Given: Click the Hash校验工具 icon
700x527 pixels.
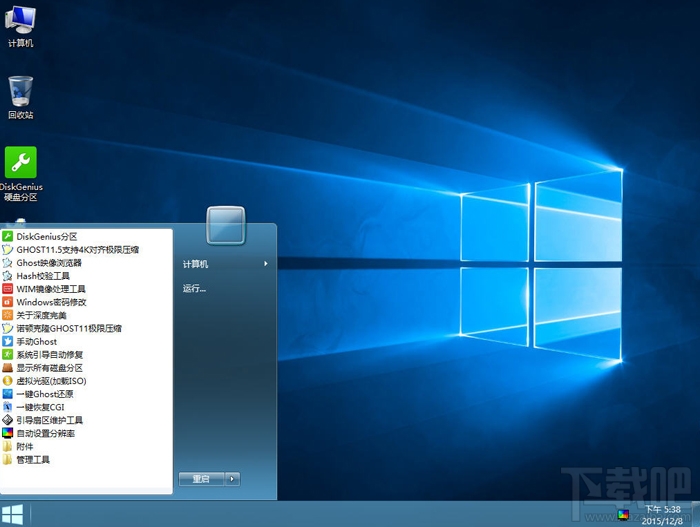Looking at the screenshot, I should (7, 276).
